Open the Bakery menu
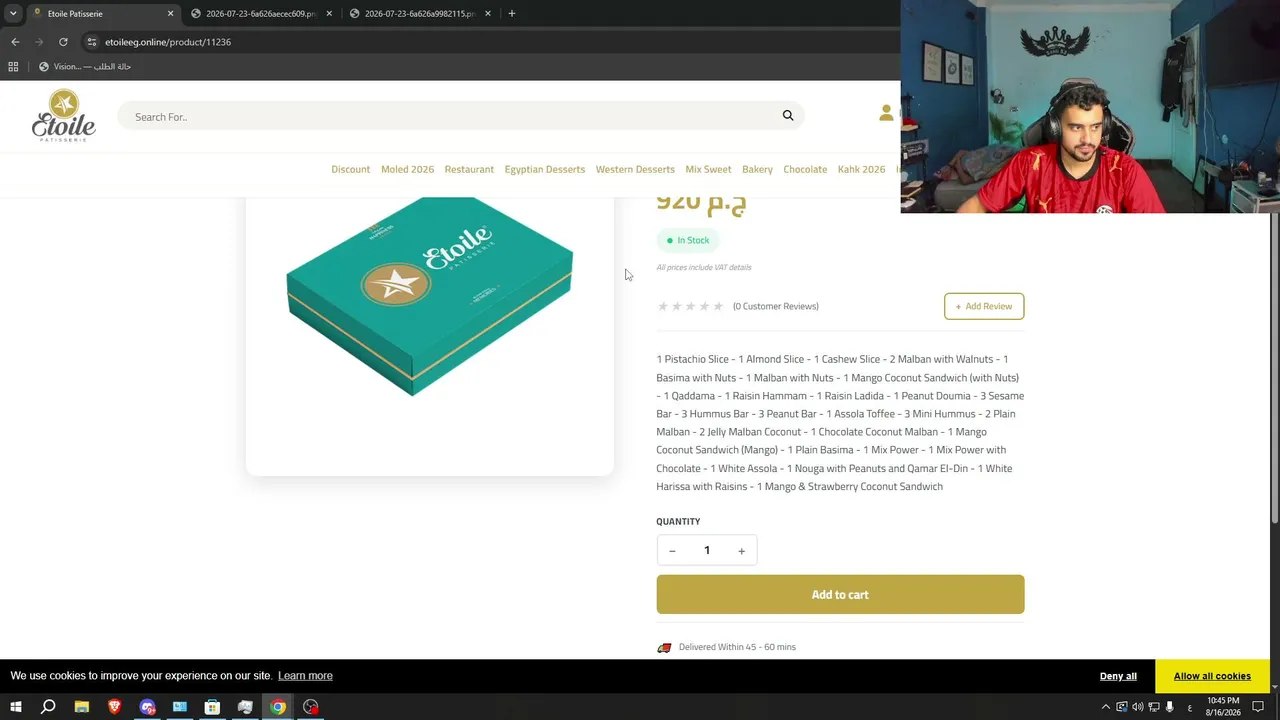Viewport: 1280px width, 720px height. [x=757, y=169]
